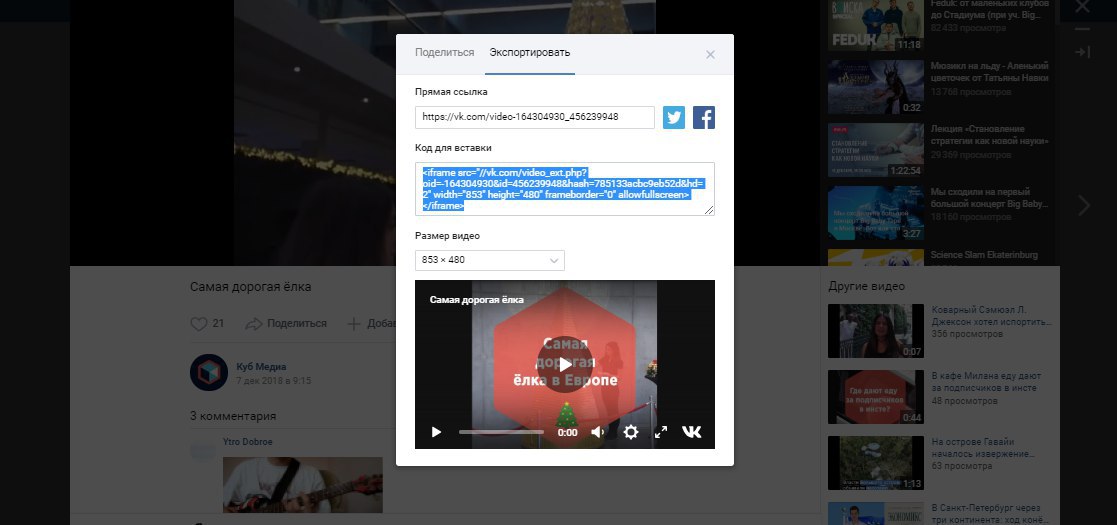Image resolution: width=1117 pixels, height=525 pixels.
Task: Share the direct link on Twitter
Action: coord(673,118)
